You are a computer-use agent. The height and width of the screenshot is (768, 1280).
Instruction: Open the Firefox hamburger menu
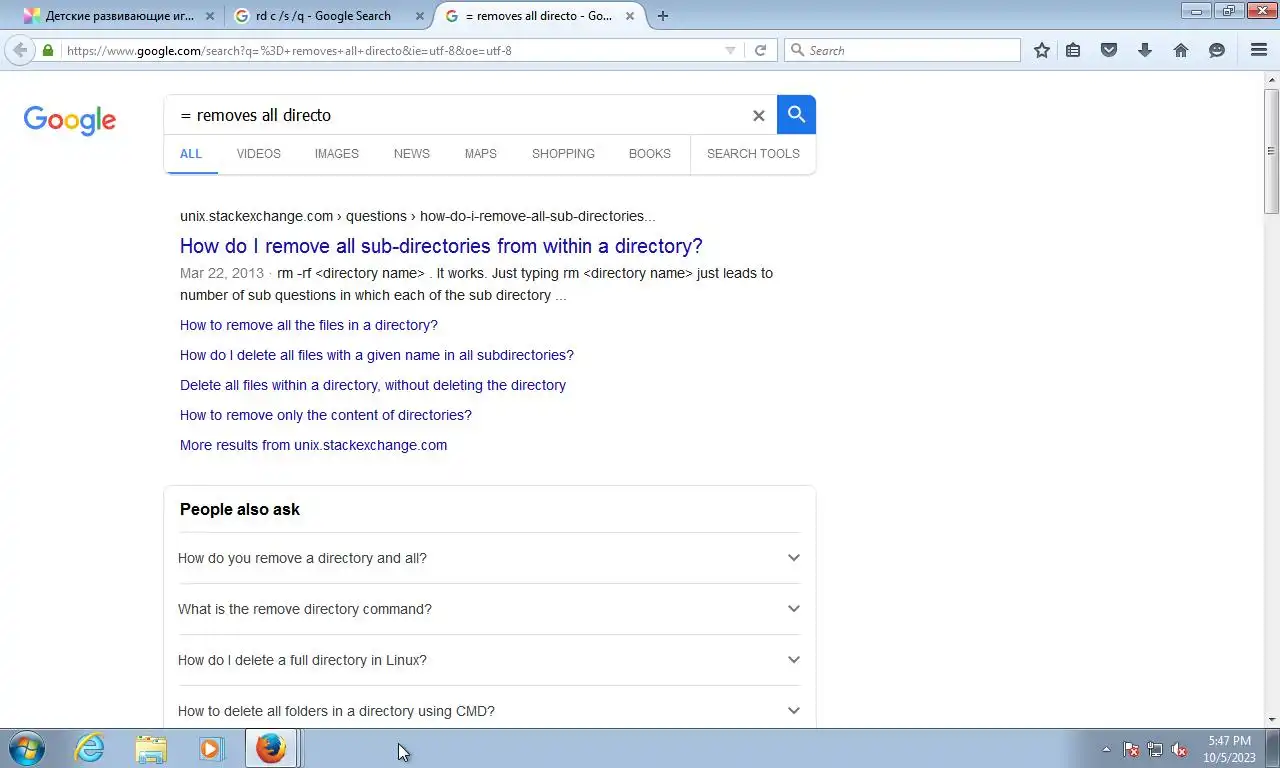pyautogui.click(x=1259, y=50)
